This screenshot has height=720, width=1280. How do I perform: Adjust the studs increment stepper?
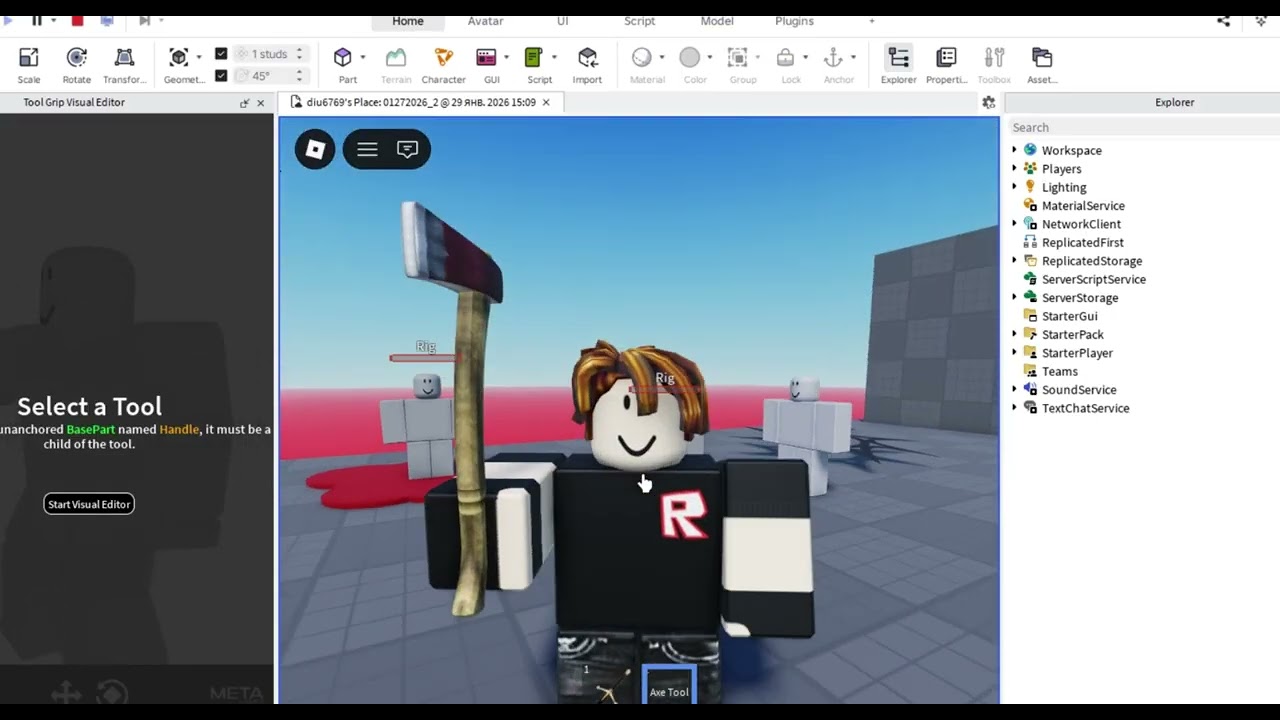[299, 54]
